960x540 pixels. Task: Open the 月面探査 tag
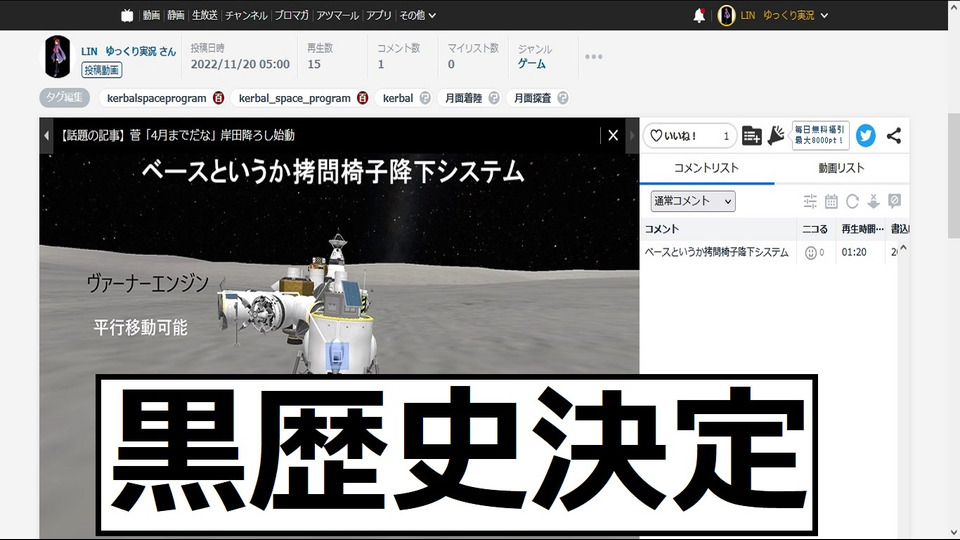tap(532, 98)
